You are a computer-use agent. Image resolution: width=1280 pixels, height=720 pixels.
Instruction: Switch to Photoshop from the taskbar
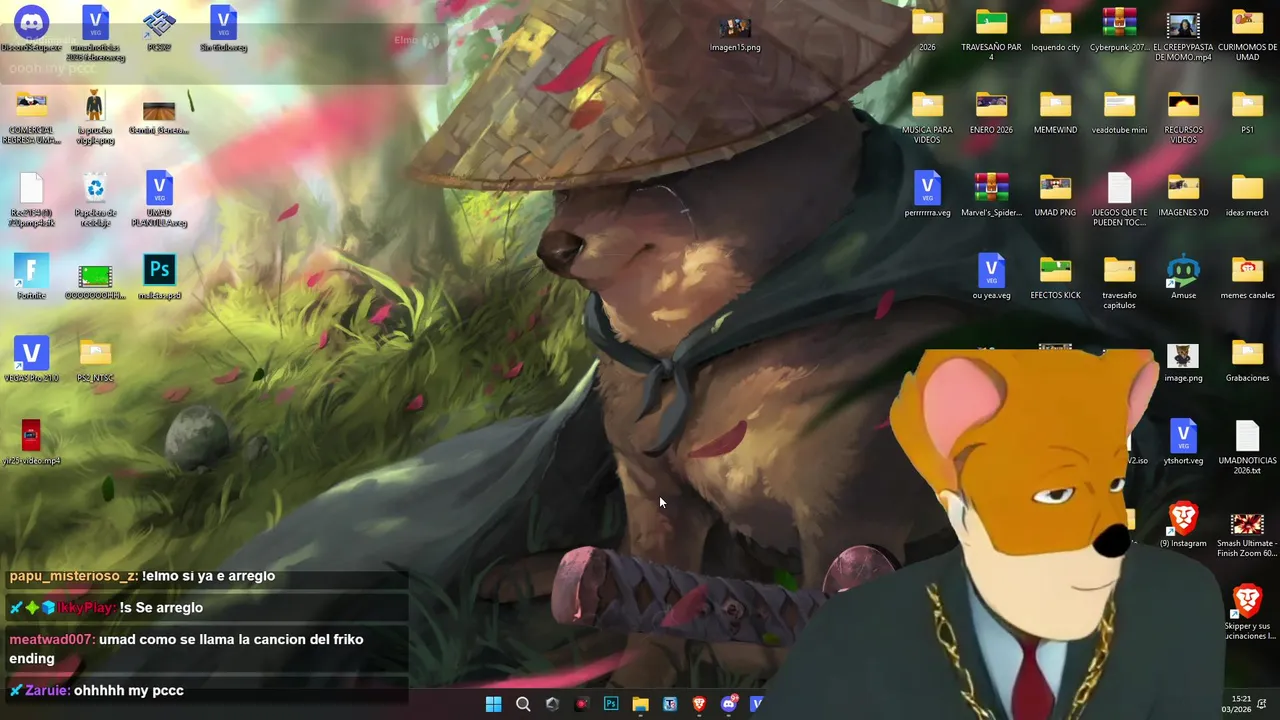pyautogui.click(x=611, y=704)
